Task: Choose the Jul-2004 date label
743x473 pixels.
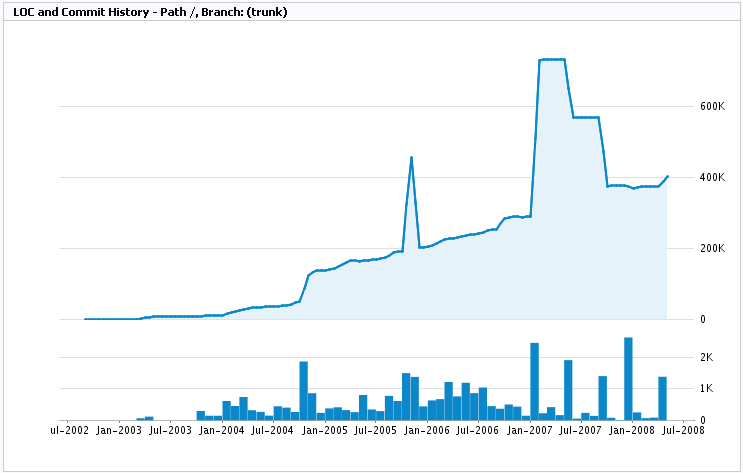Action: [x=272, y=430]
